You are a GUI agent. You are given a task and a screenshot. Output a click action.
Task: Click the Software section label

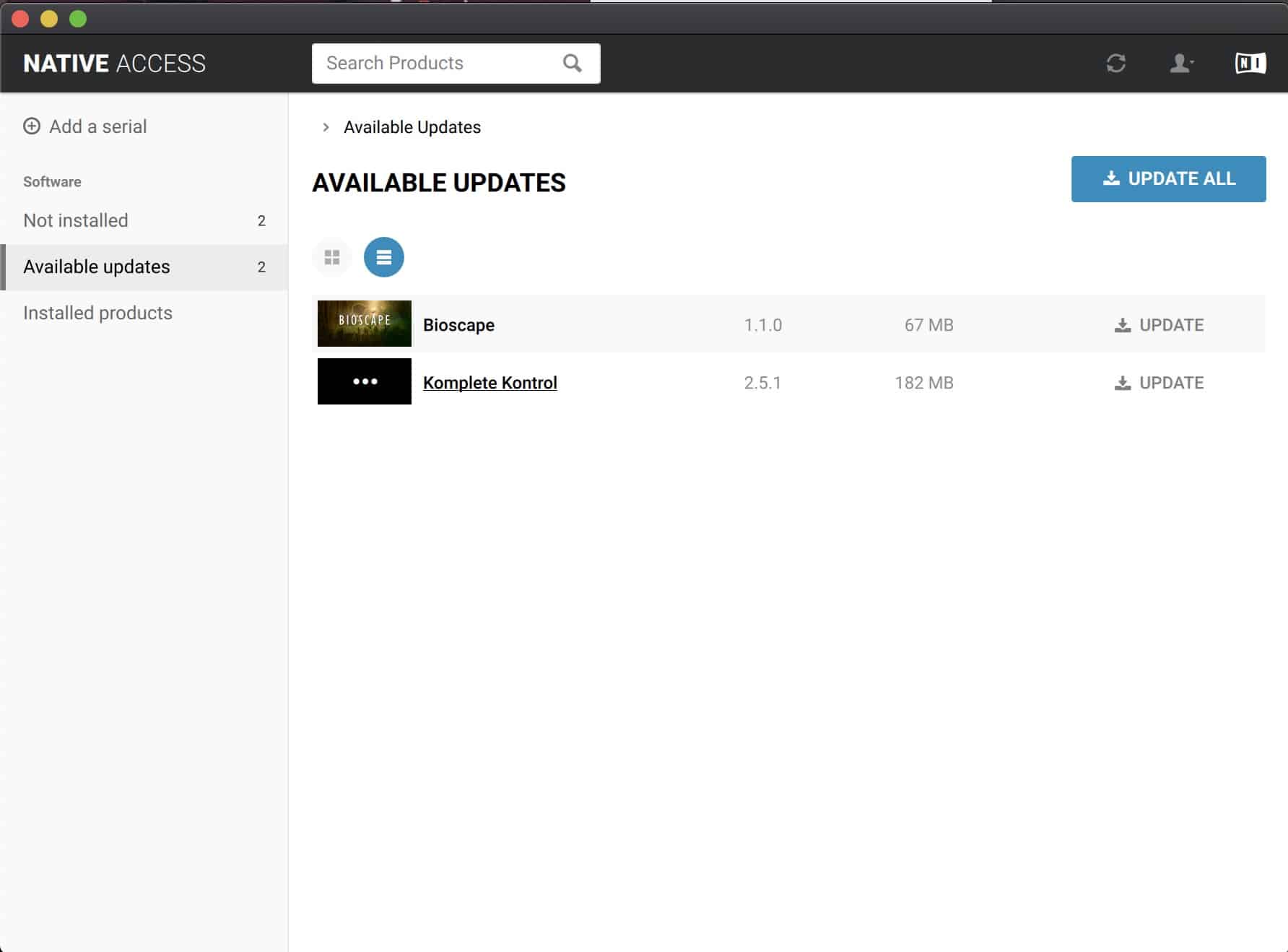coord(52,182)
